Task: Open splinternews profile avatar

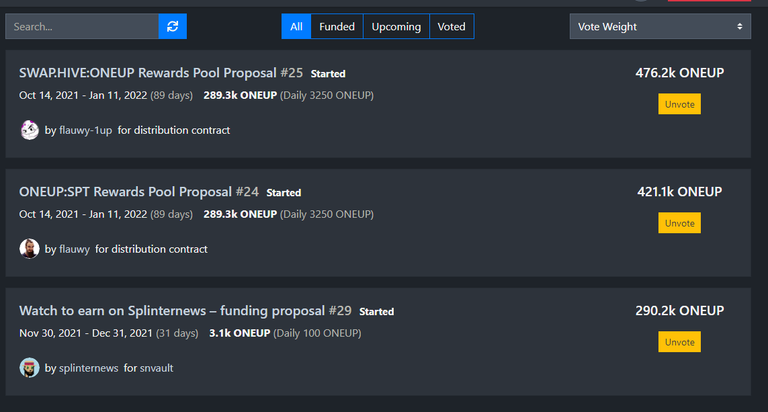Action: point(29,368)
